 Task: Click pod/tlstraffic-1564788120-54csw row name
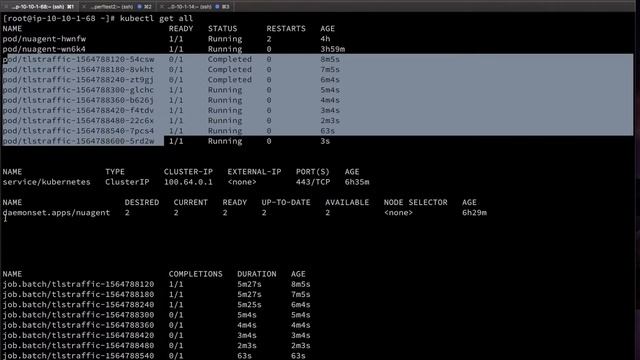coord(78,59)
